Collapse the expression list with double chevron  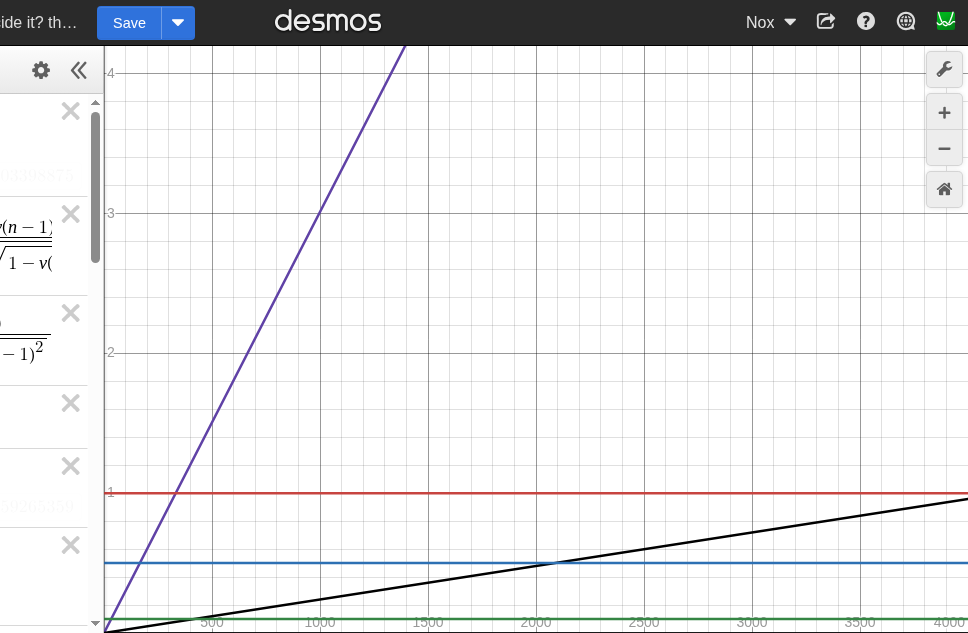coord(78,70)
